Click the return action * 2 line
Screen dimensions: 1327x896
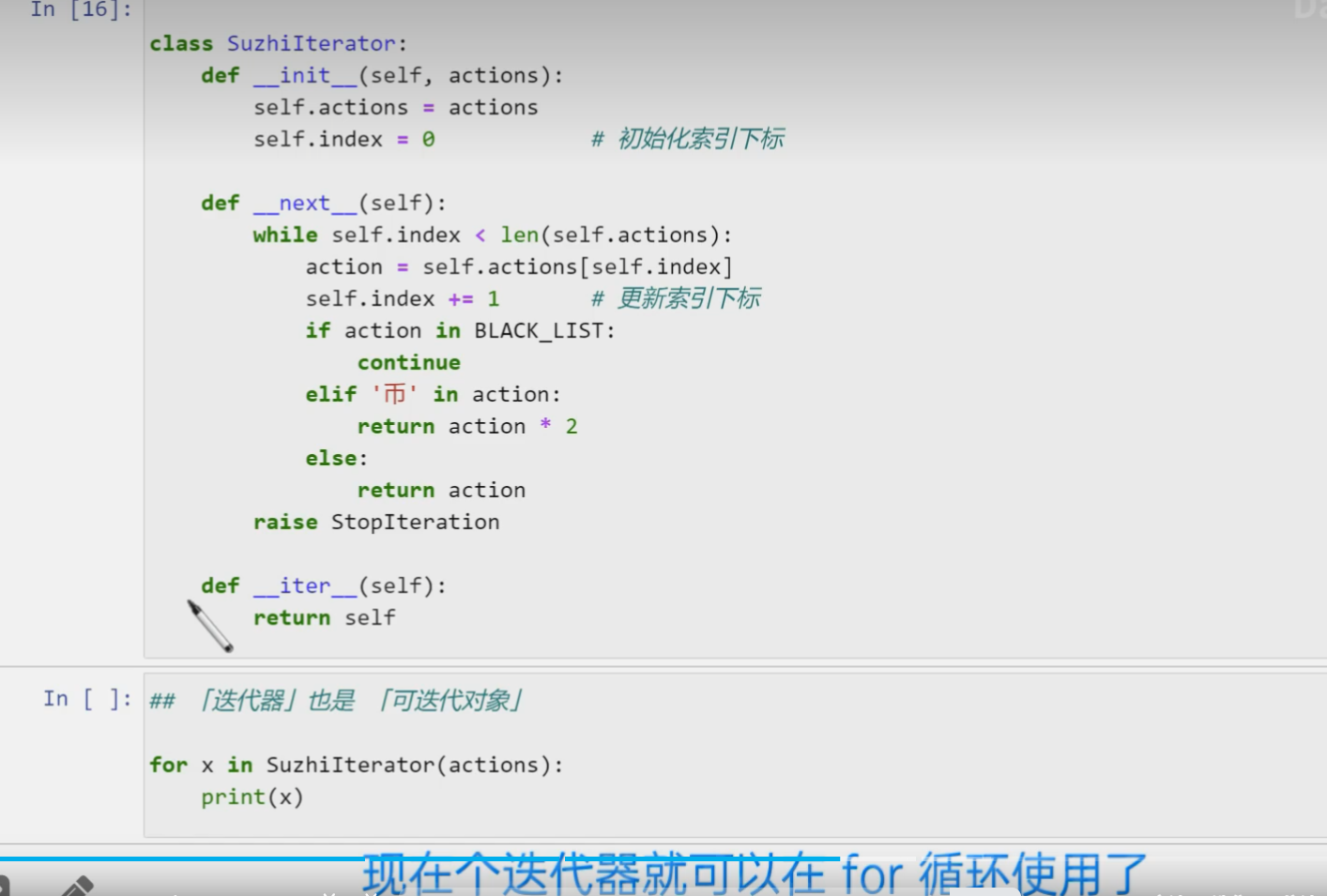tap(466, 427)
